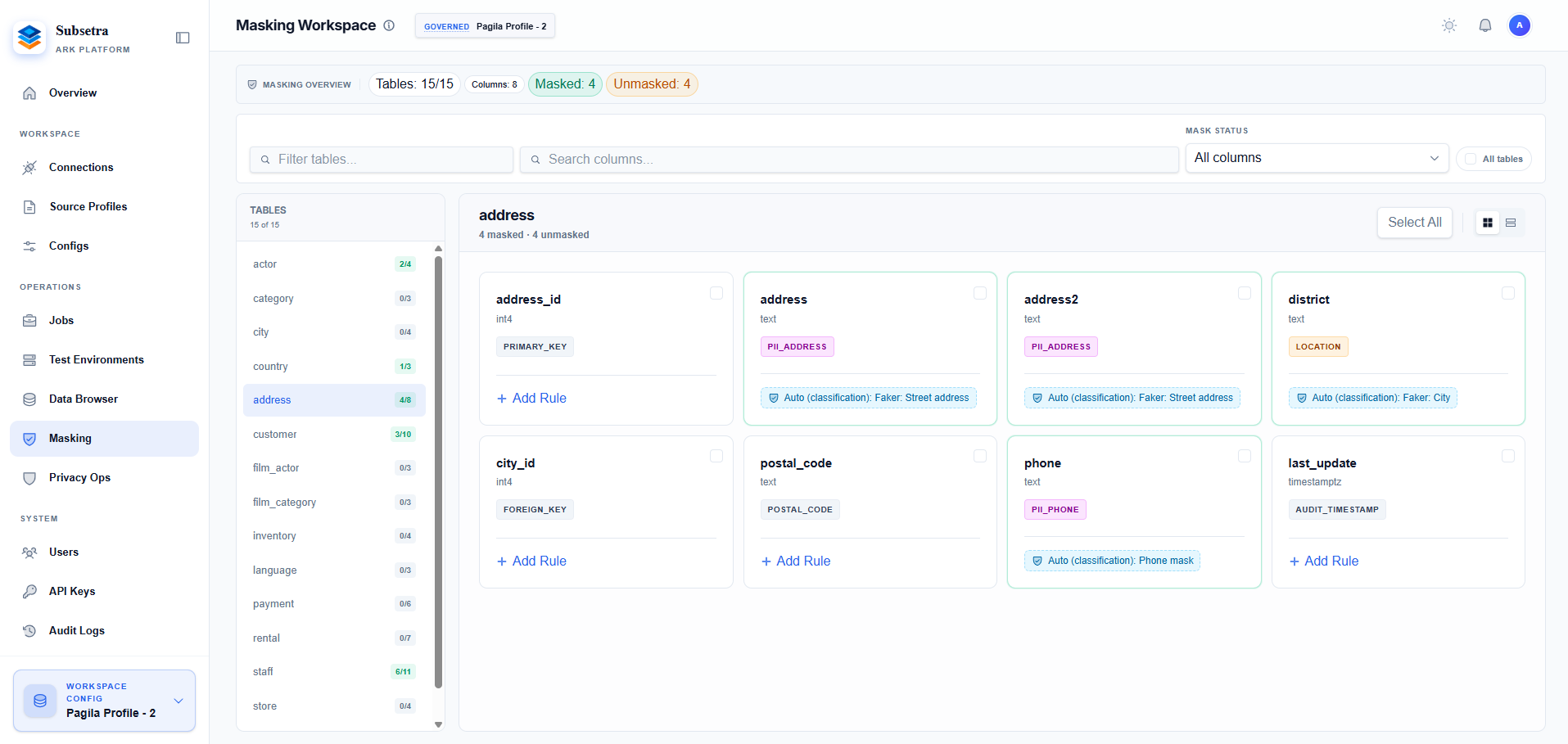Click the Configs sliders icon

[x=29, y=246]
